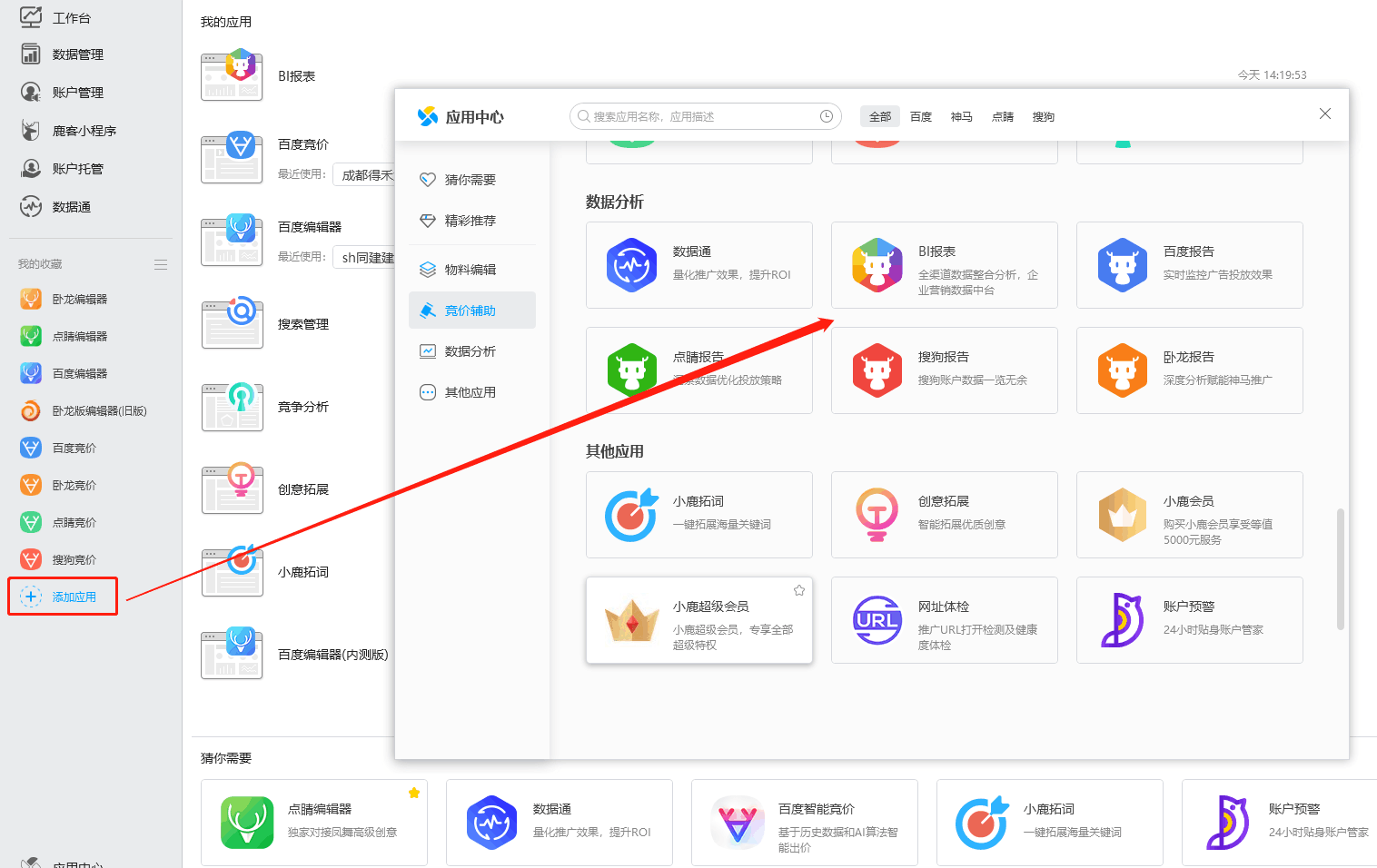The height and width of the screenshot is (868, 1377).
Task: Open 卧龙竞价 from favorites list
Action: 58,485
